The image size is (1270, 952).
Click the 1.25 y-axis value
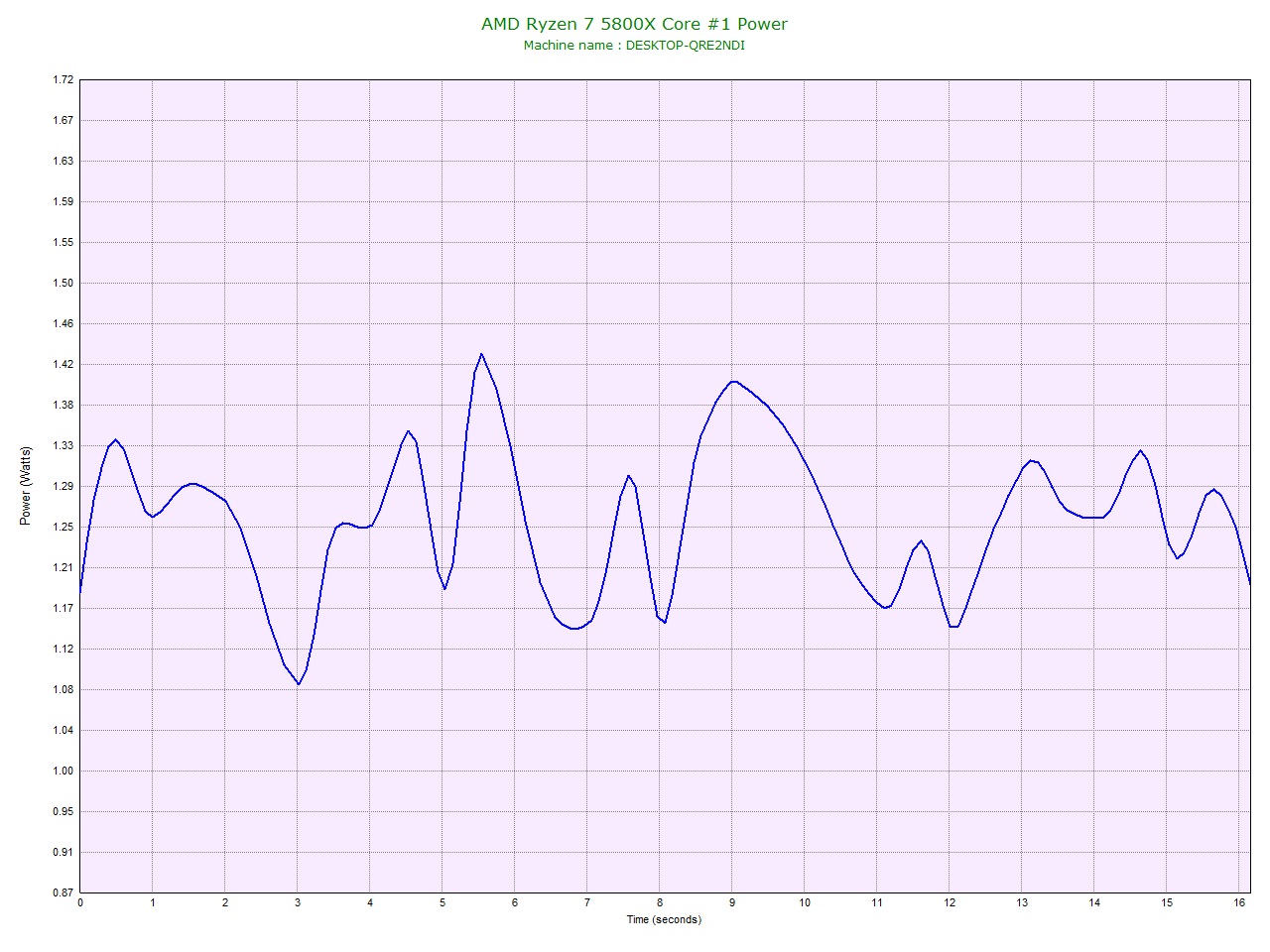63,528
